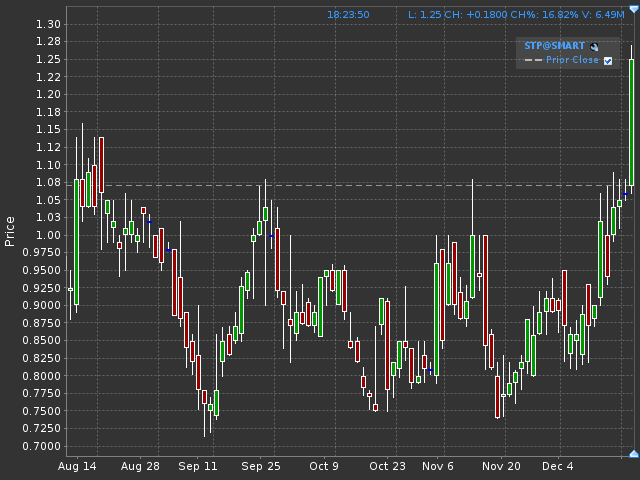
Task: Click the Price axis title
Action: click(10, 231)
